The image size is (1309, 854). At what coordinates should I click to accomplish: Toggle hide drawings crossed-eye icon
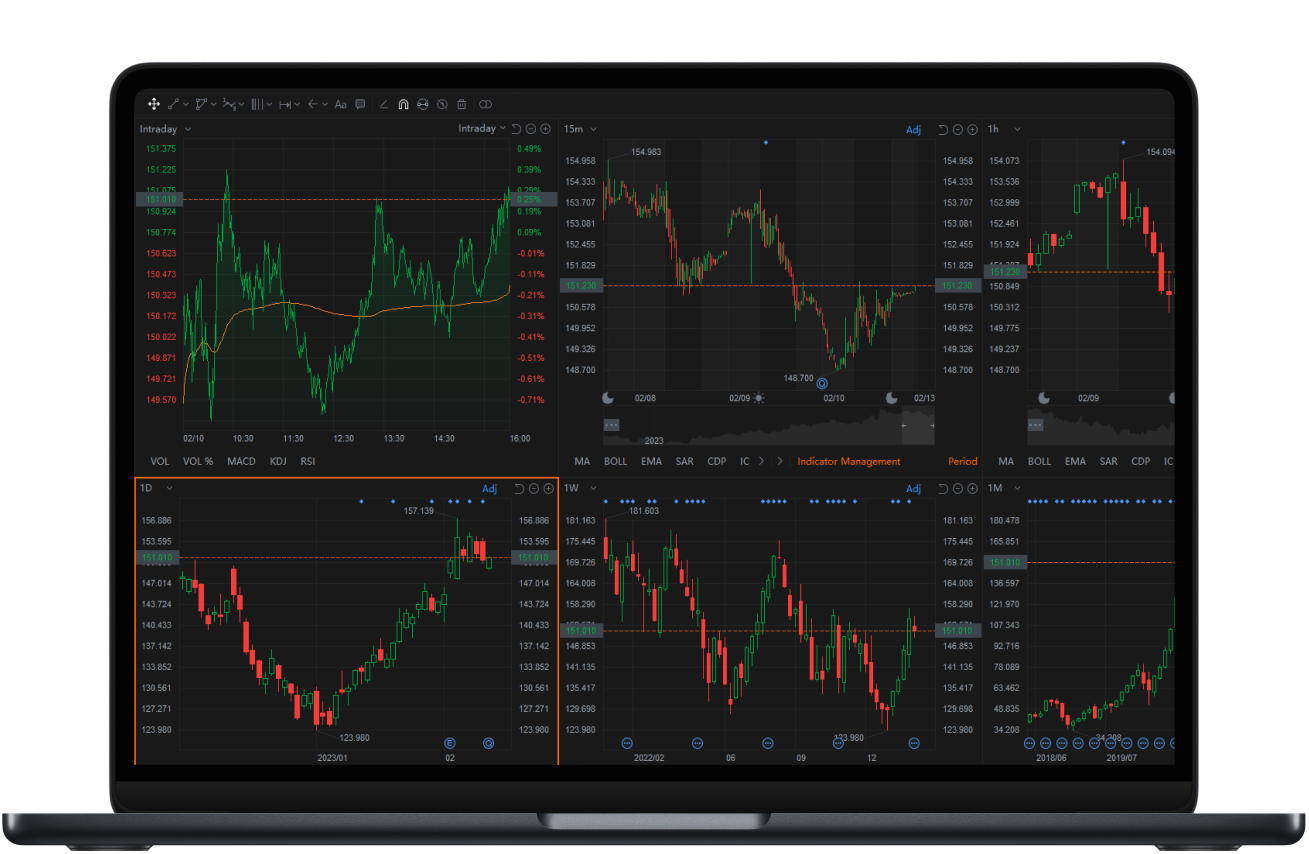pyautogui.click(x=441, y=104)
